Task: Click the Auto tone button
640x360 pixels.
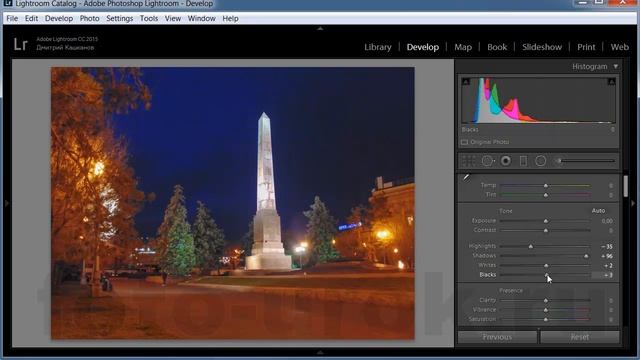Action: tap(598, 211)
